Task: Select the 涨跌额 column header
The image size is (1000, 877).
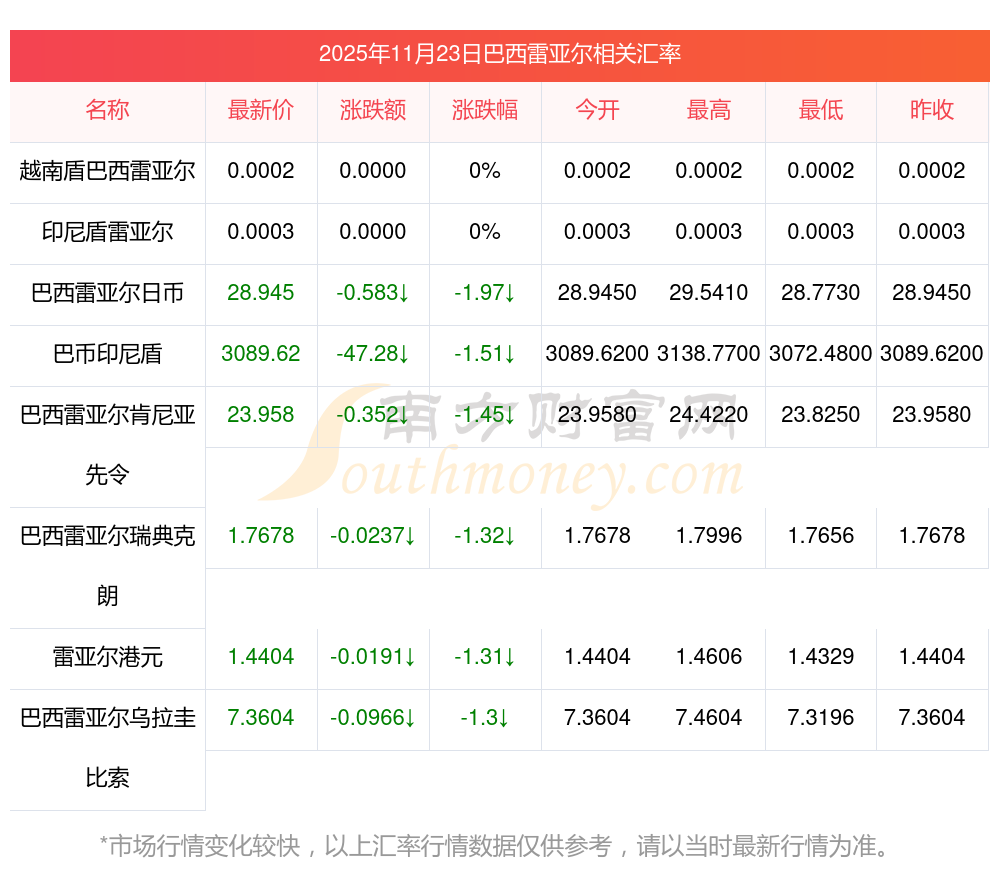Action: (x=373, y=111)
